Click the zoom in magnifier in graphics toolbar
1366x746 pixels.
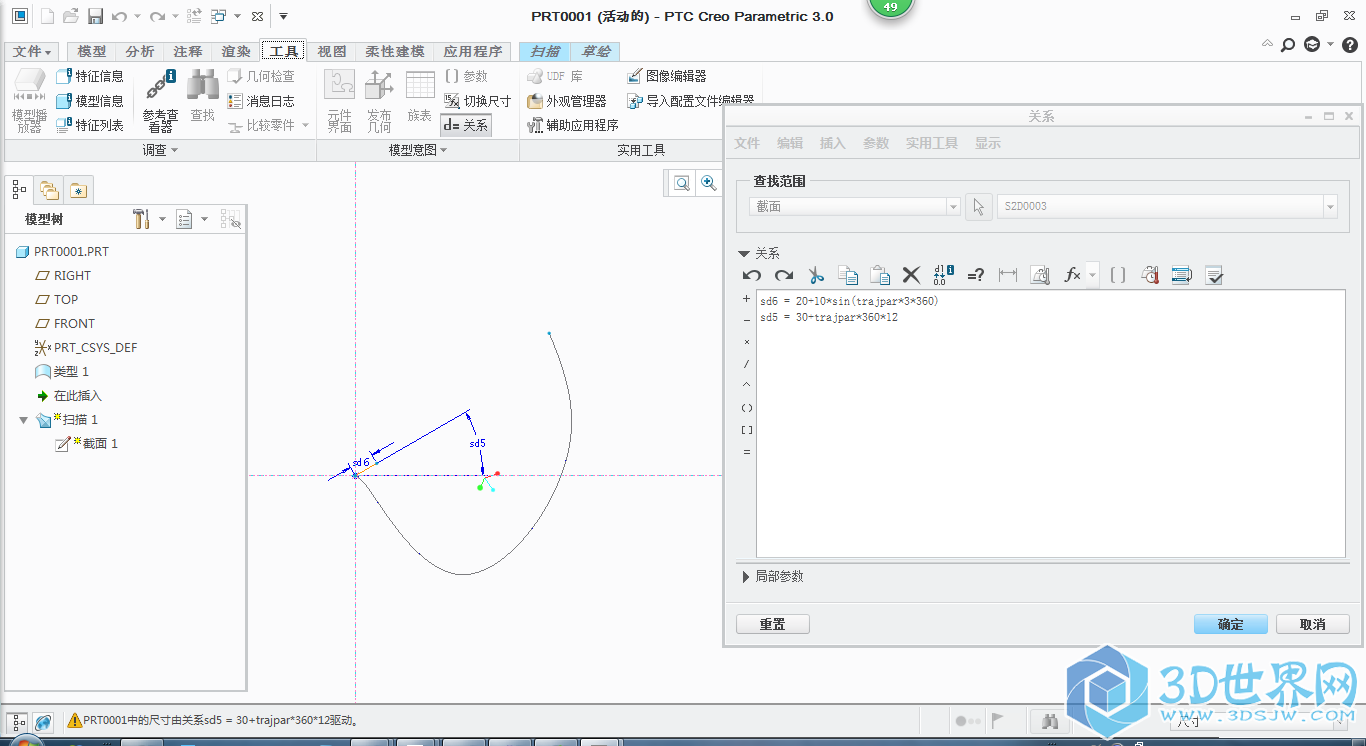[x=709, y=183]
